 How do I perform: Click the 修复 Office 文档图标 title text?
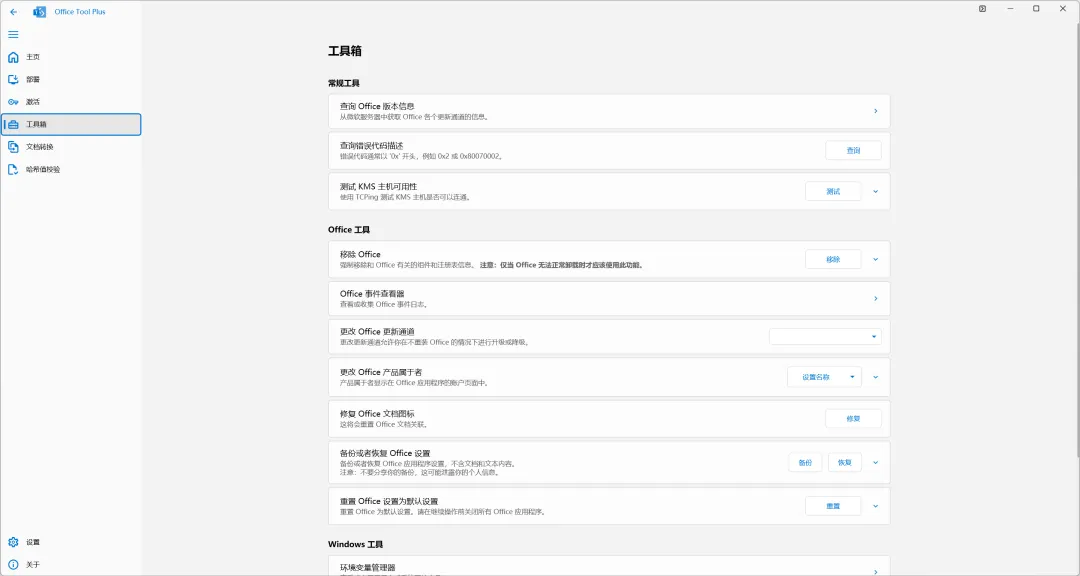coord(377,414)
